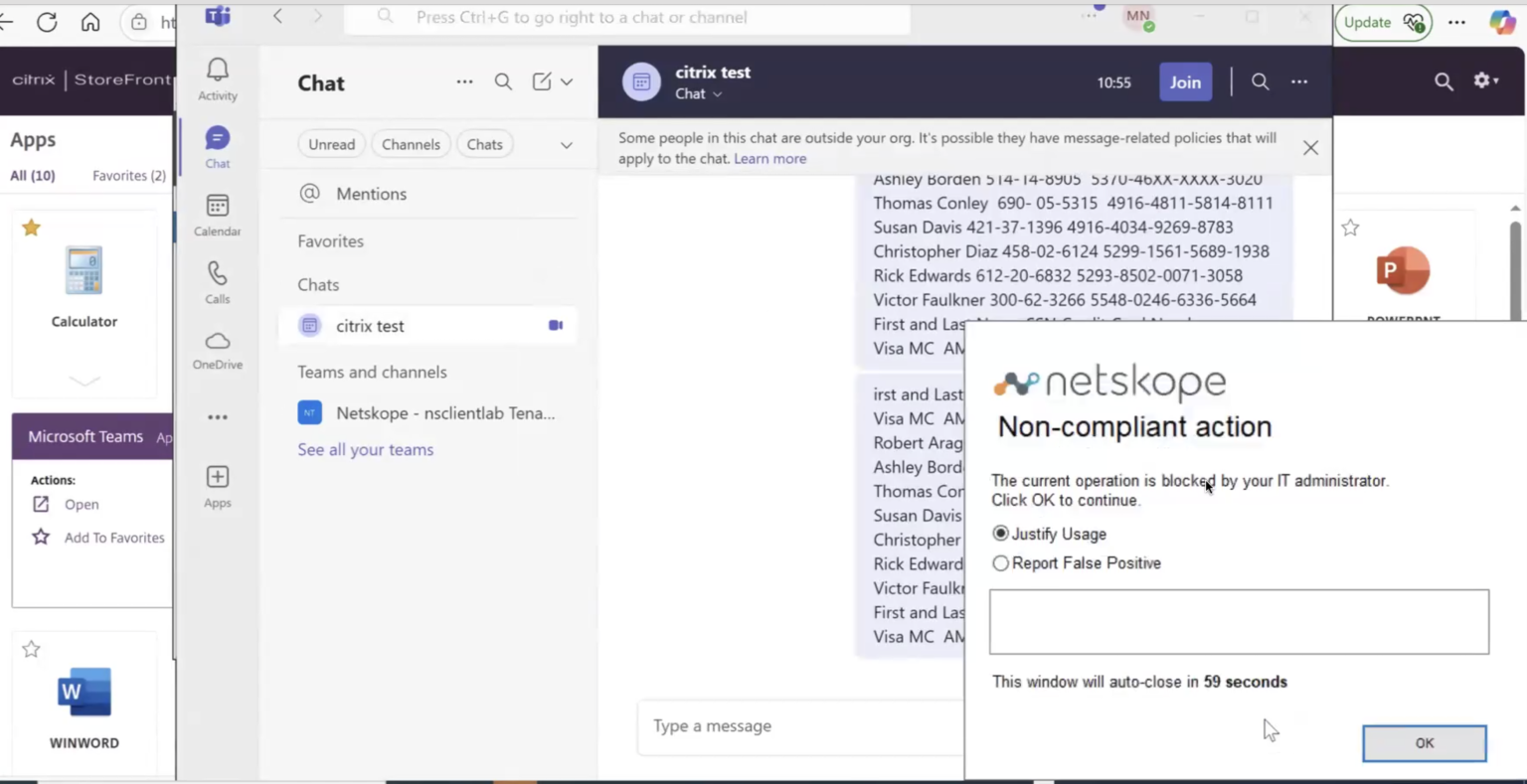Viewport: 1527px width, 784px height.
Task: Open the Copilot icon top right
Action: tap(1501, 22)
